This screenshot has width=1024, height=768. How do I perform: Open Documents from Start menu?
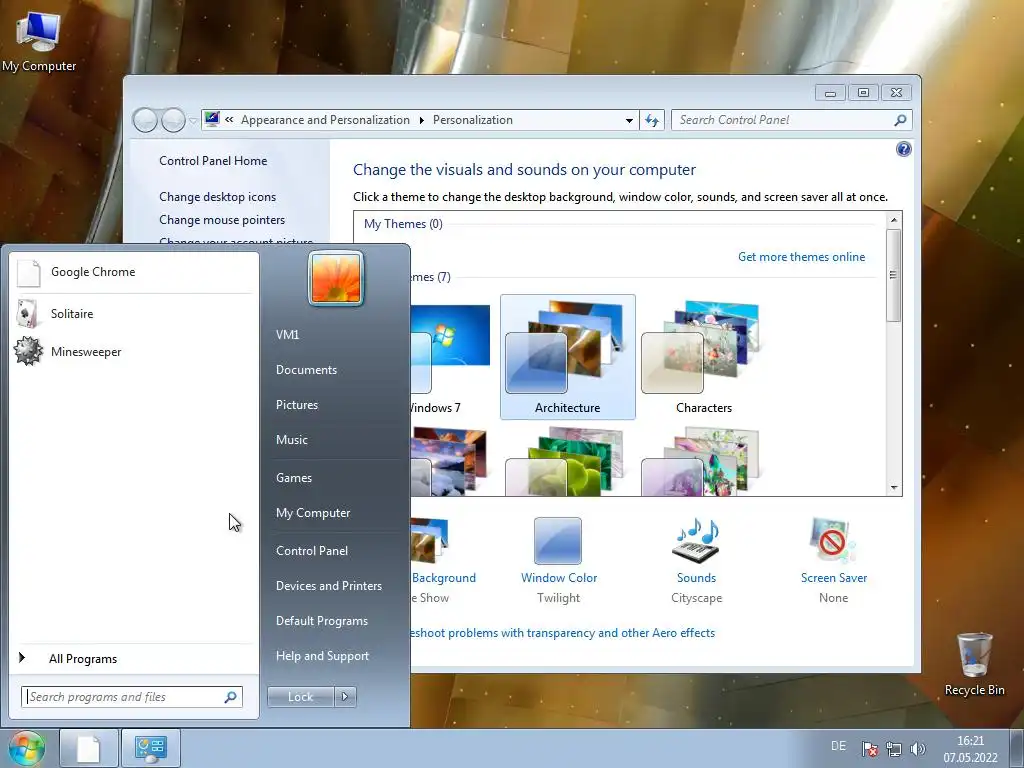pos(306,370)
